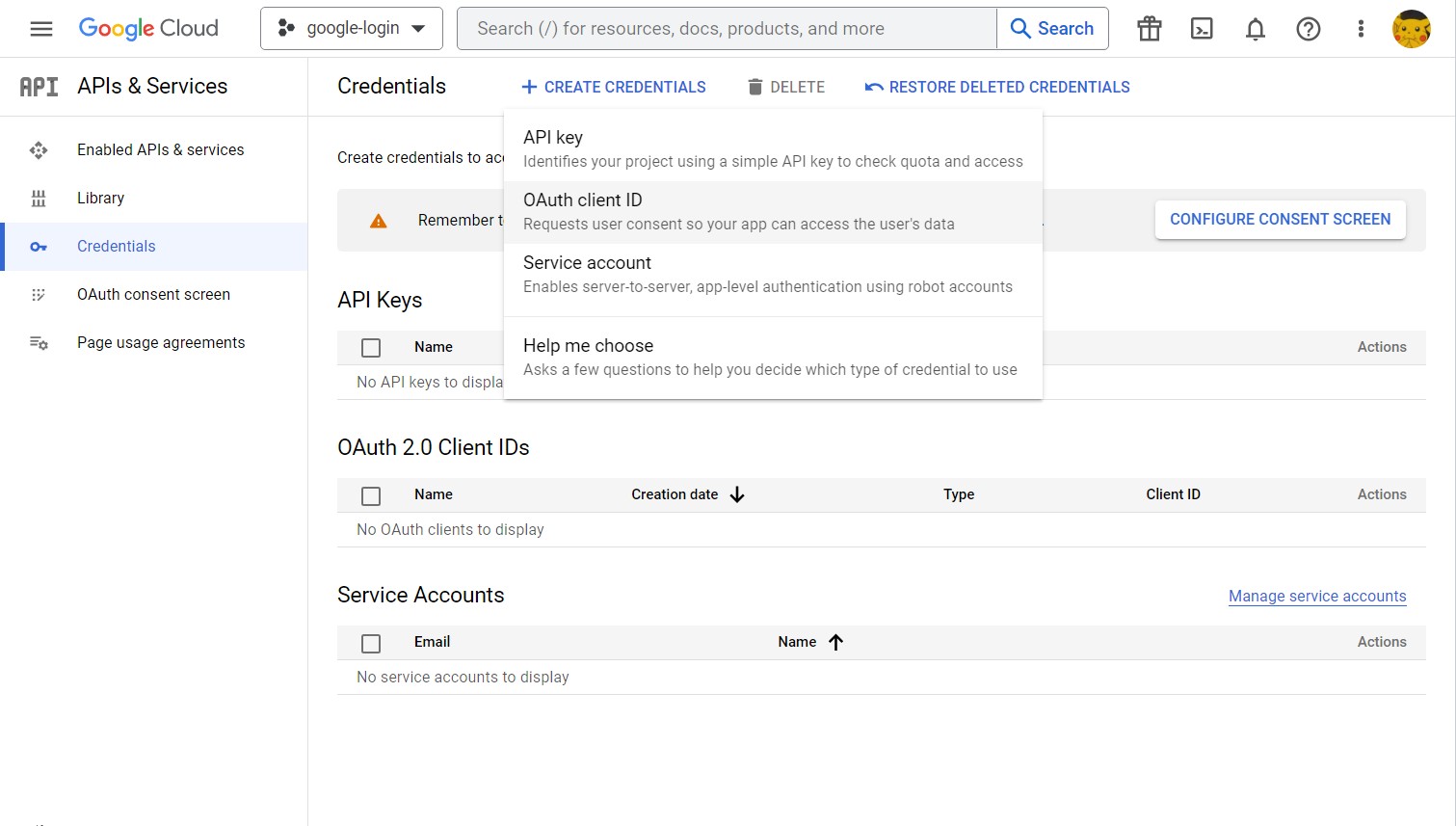Open Page usage agreements
This screenshot has width=1456, height=826.
click(154, 343)
